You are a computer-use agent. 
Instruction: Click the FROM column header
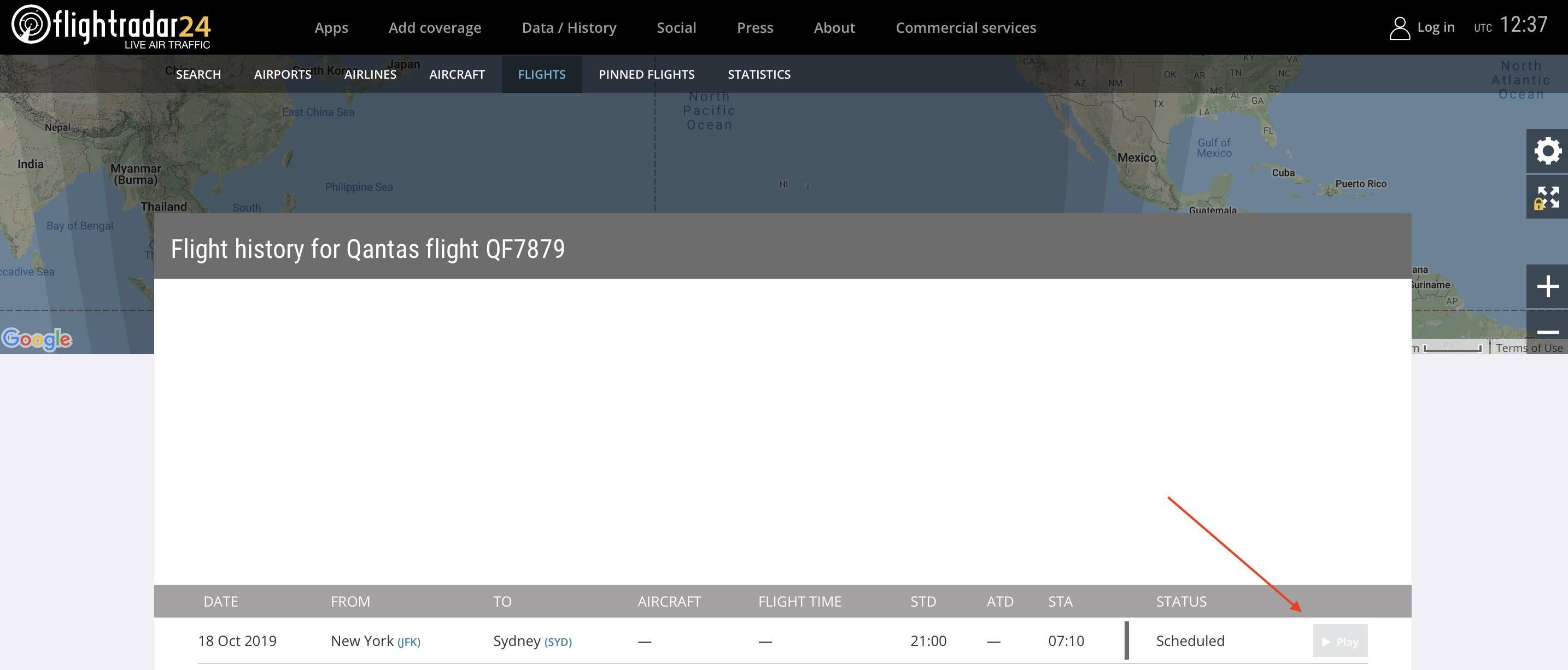click(350, 601)
